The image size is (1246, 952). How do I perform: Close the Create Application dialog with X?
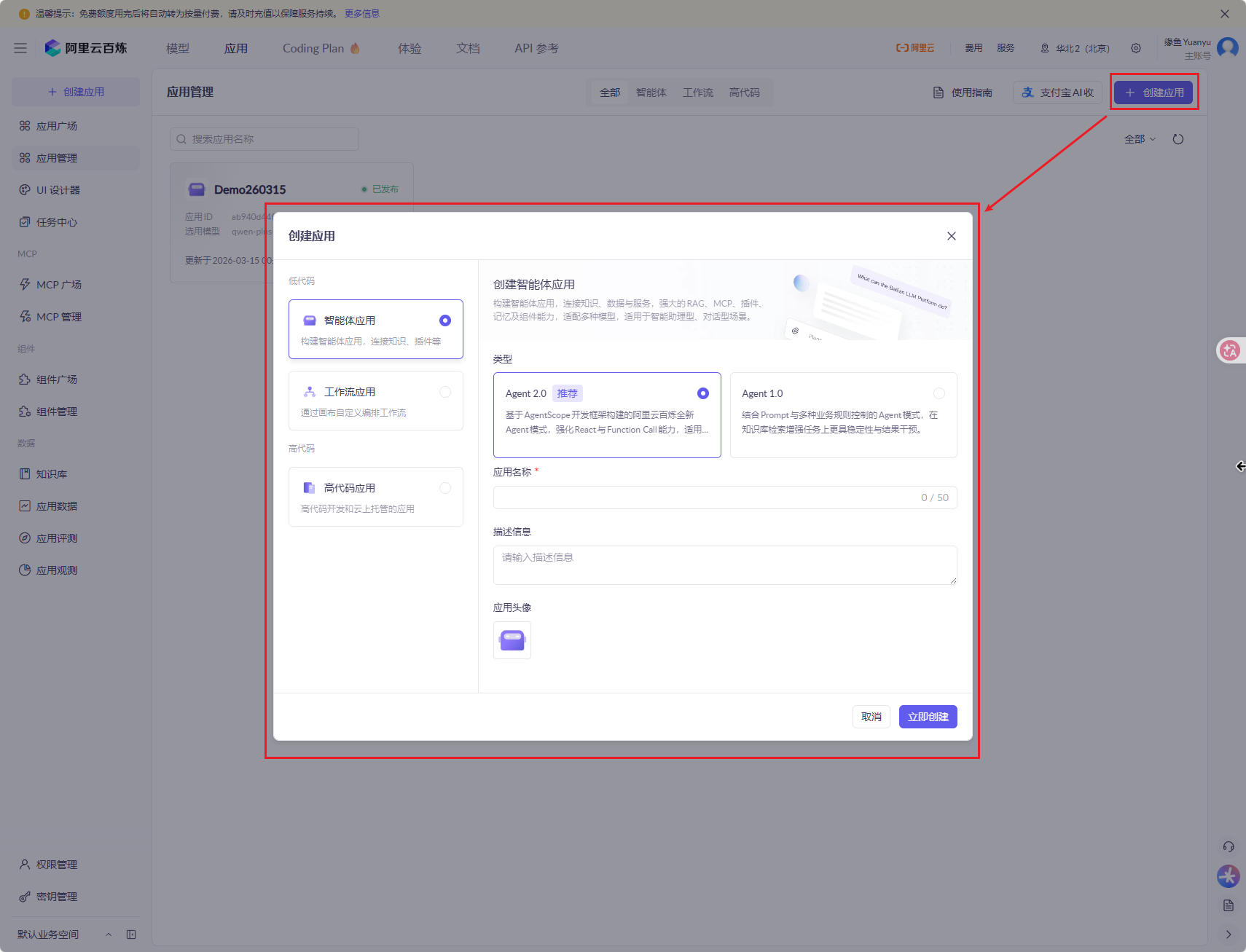pyautogui.click(x=951, y=236)
